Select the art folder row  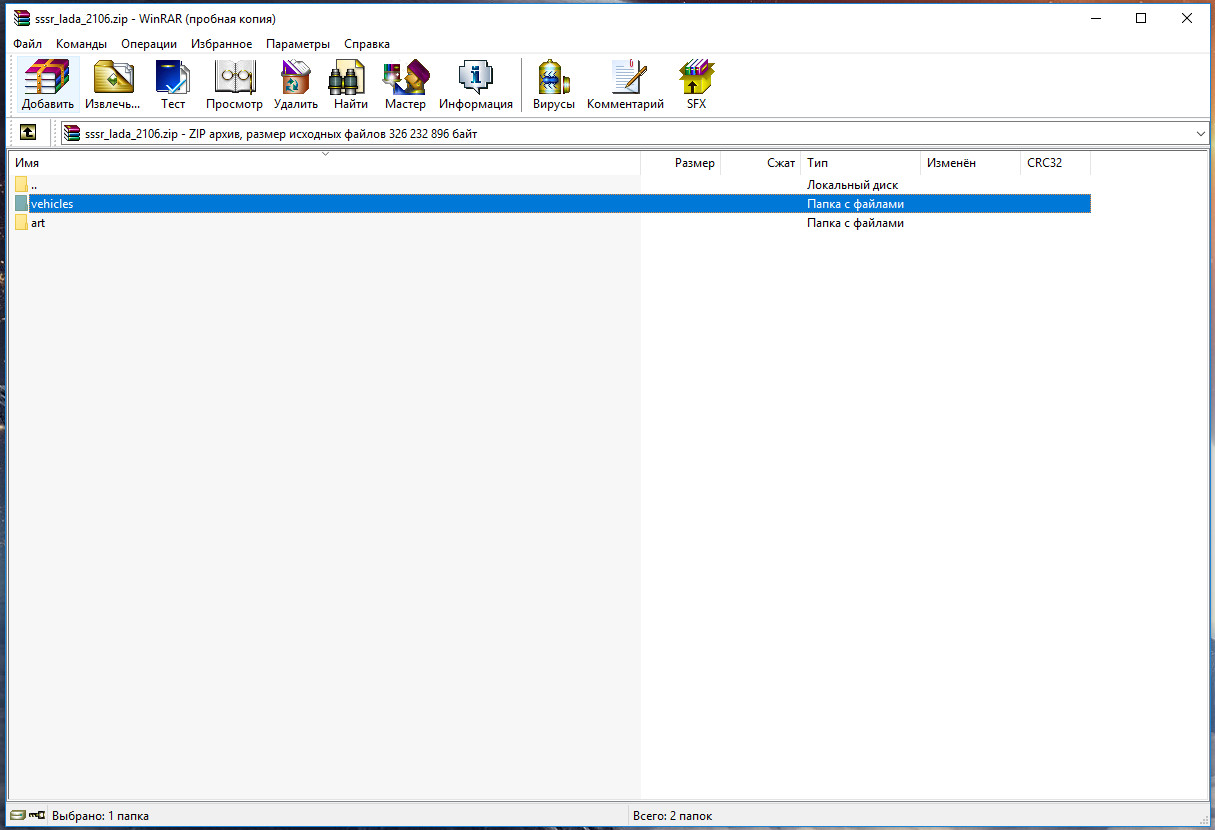pyautogui.click(x=551, y=223)
